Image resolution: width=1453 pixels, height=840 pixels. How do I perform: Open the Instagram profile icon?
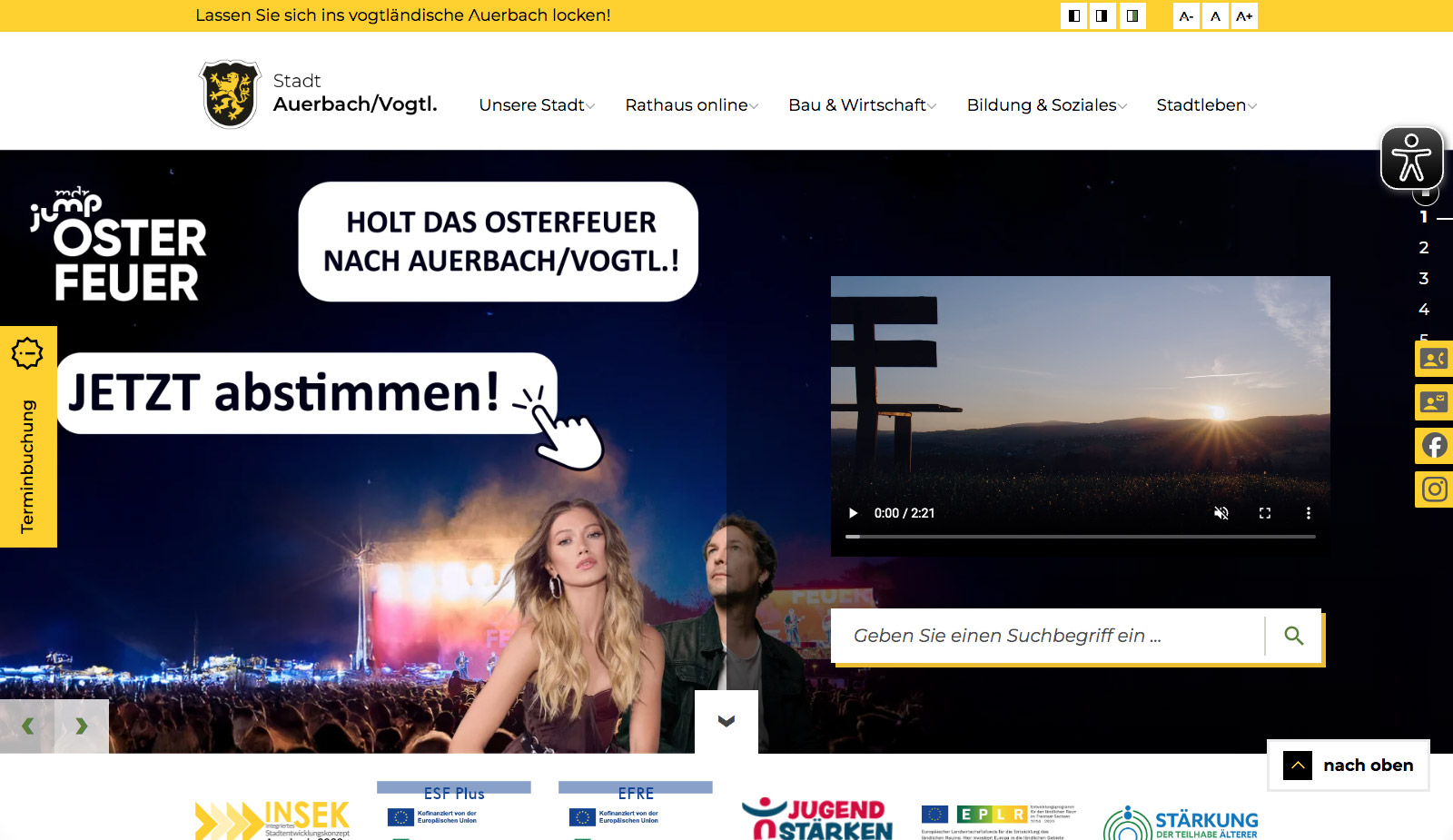pyautogui.click(x=1434, y=489)
